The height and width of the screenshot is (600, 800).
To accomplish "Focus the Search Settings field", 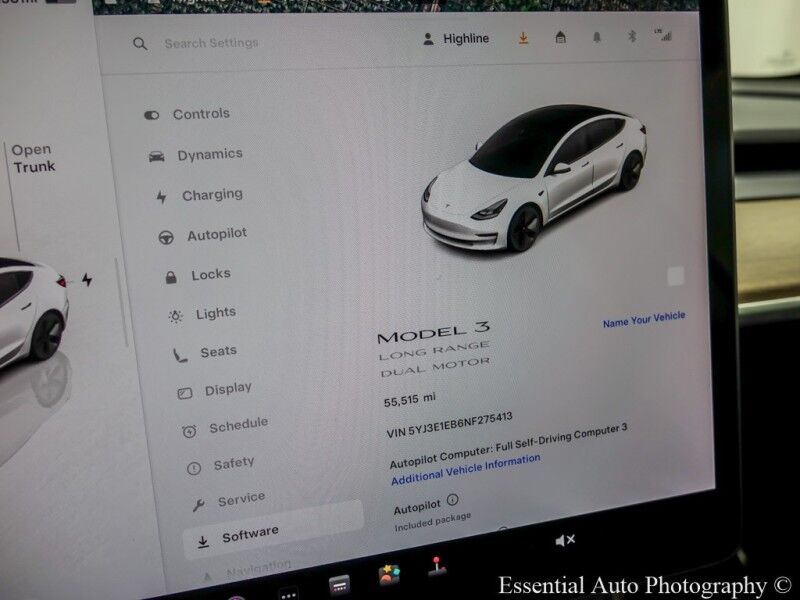I will (x=211, y=43).
